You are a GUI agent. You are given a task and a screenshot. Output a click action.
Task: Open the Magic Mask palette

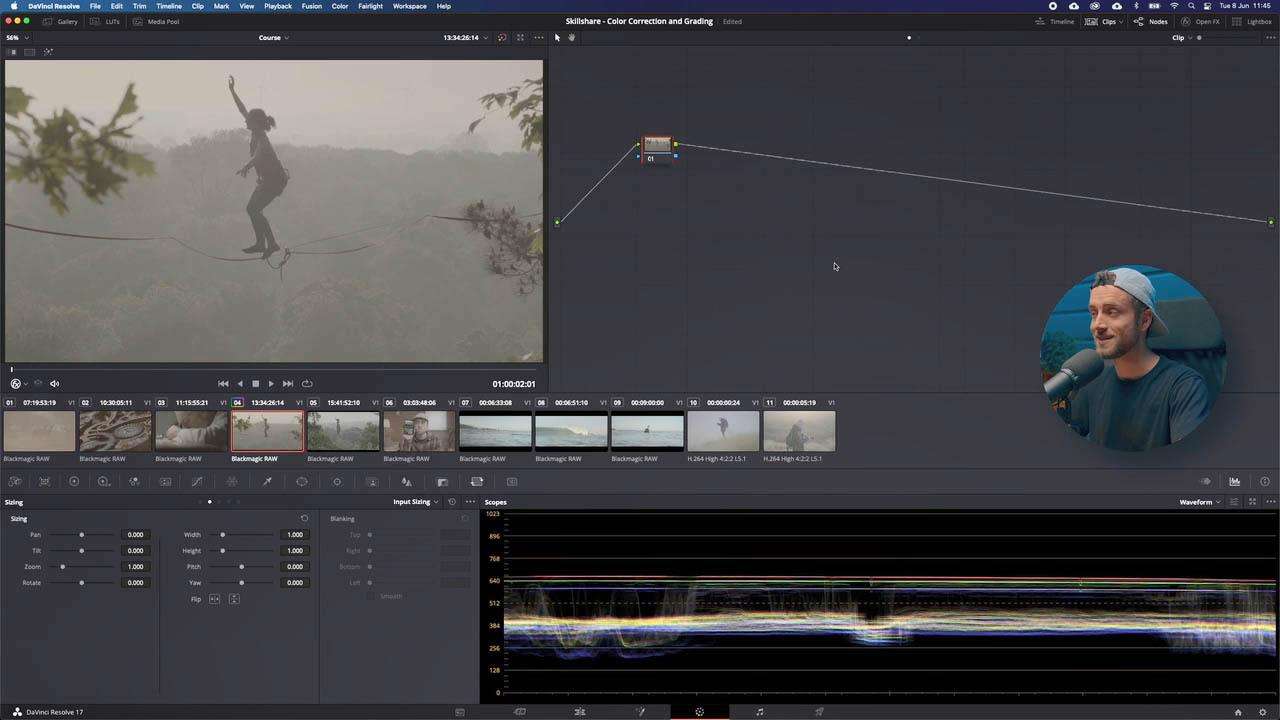pos(372,482)
